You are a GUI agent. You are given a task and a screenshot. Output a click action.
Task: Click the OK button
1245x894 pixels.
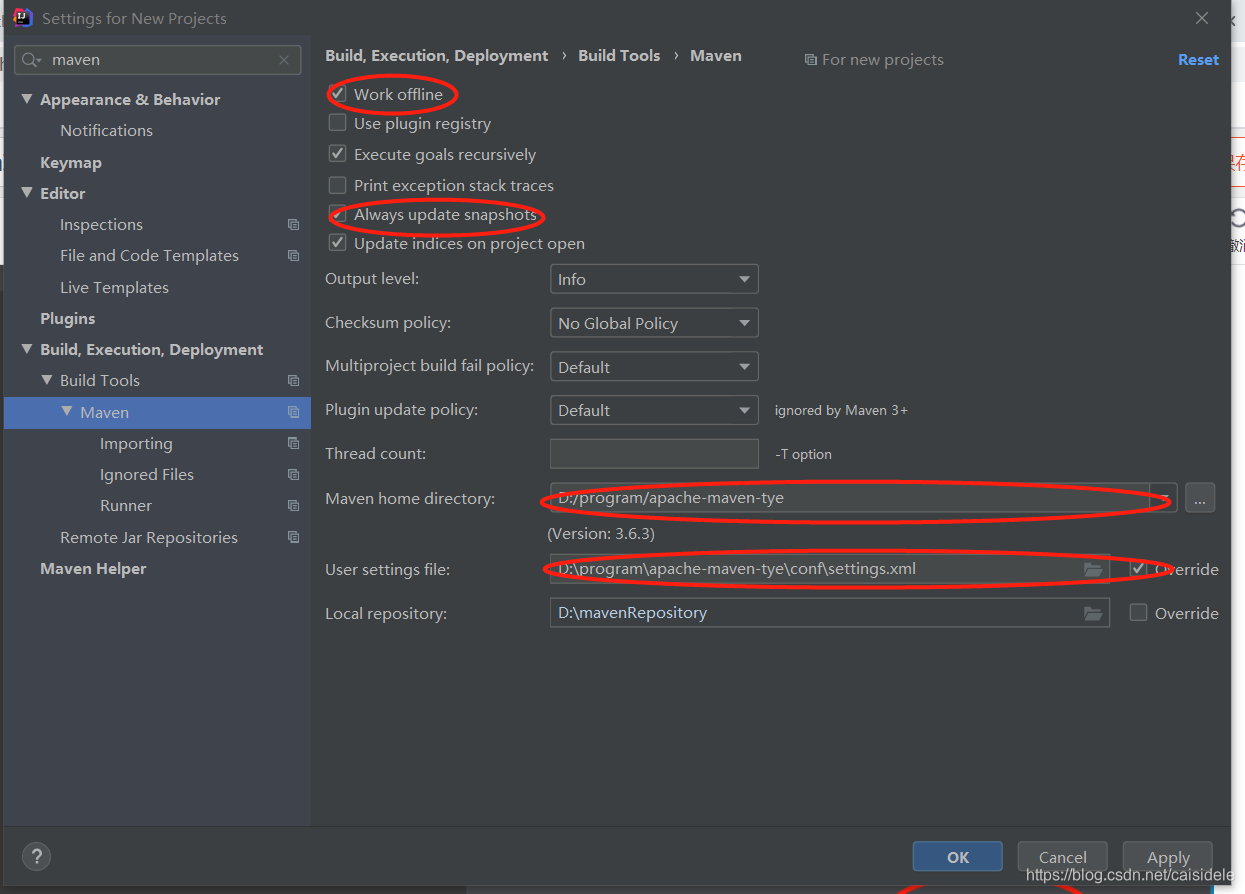(958, 857)
